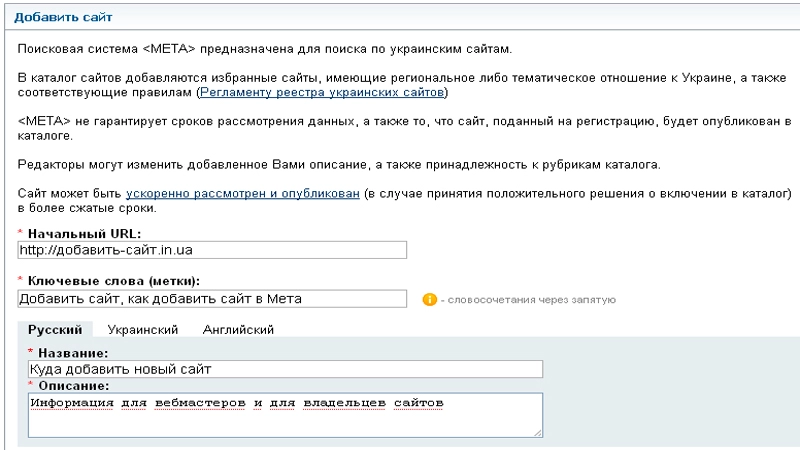Click the Название label

73,353
